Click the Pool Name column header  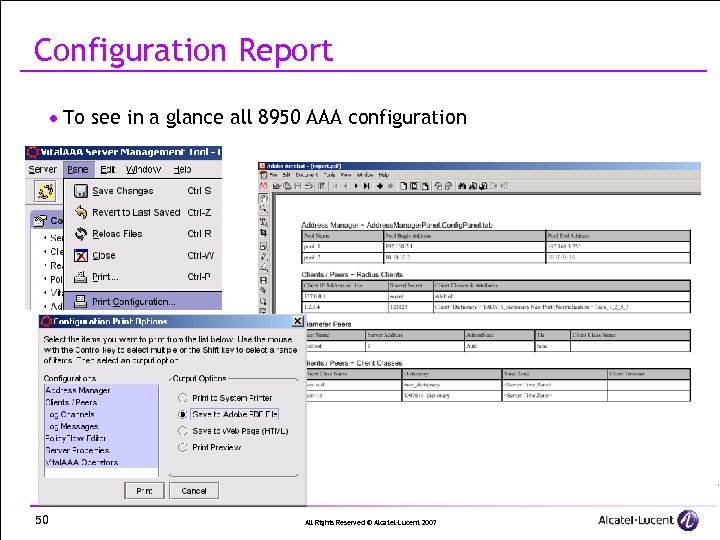pos(343,236)
